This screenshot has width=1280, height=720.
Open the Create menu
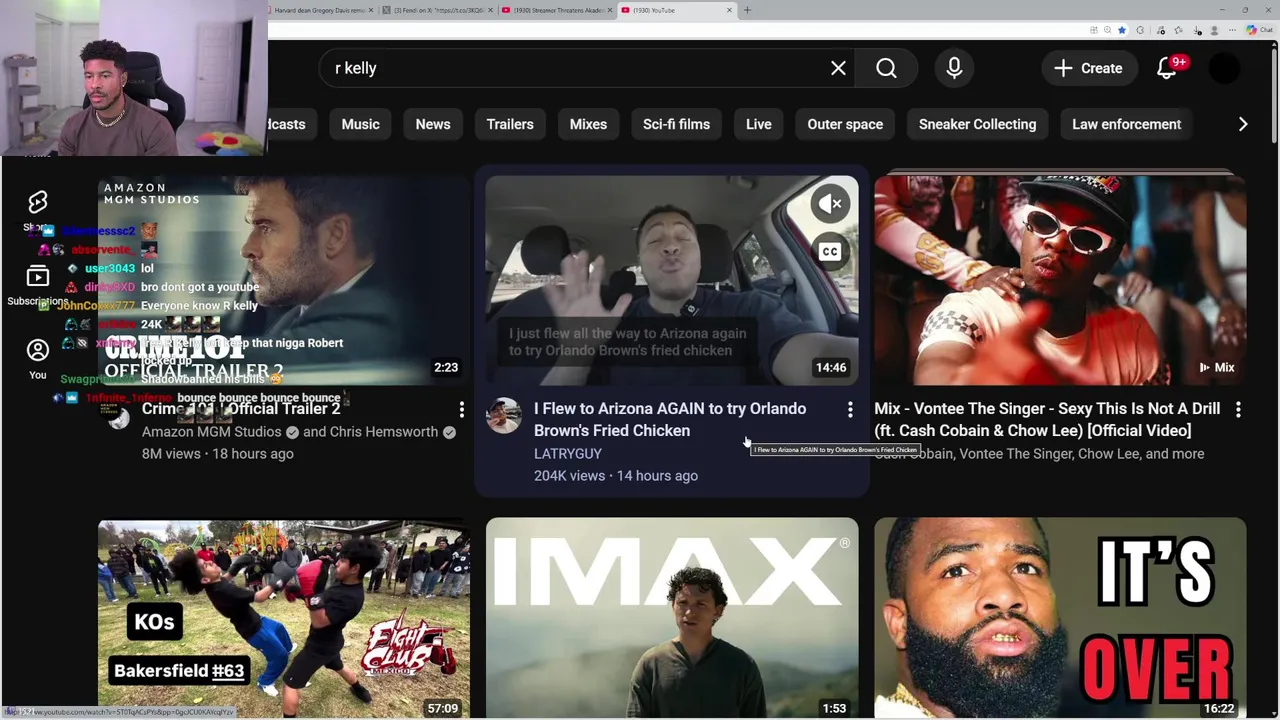1088,68
